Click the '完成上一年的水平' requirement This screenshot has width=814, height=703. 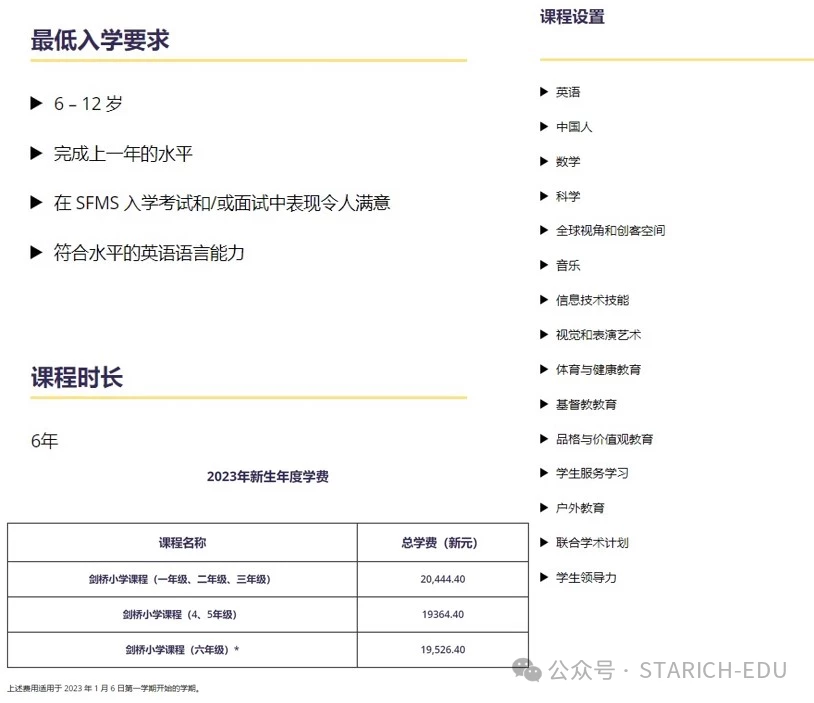(123, 153)
